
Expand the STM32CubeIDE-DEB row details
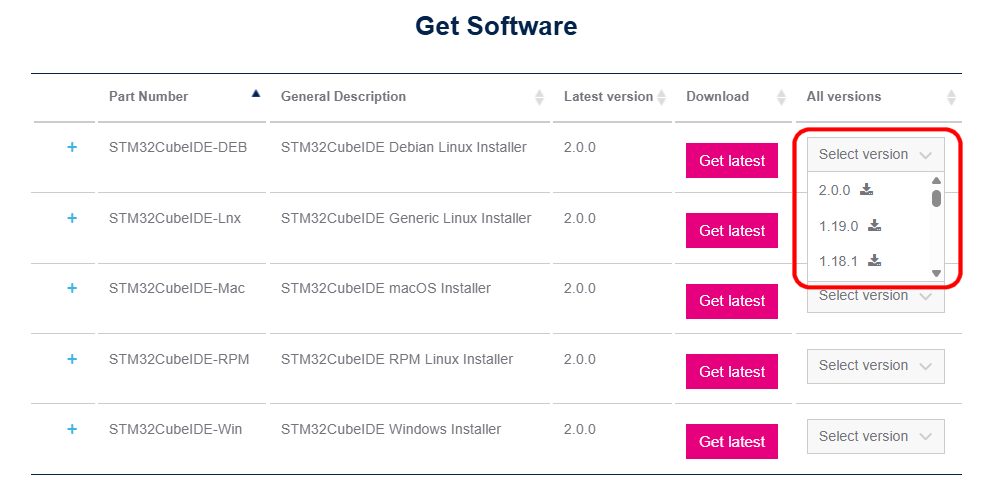(x=72, y=147)
